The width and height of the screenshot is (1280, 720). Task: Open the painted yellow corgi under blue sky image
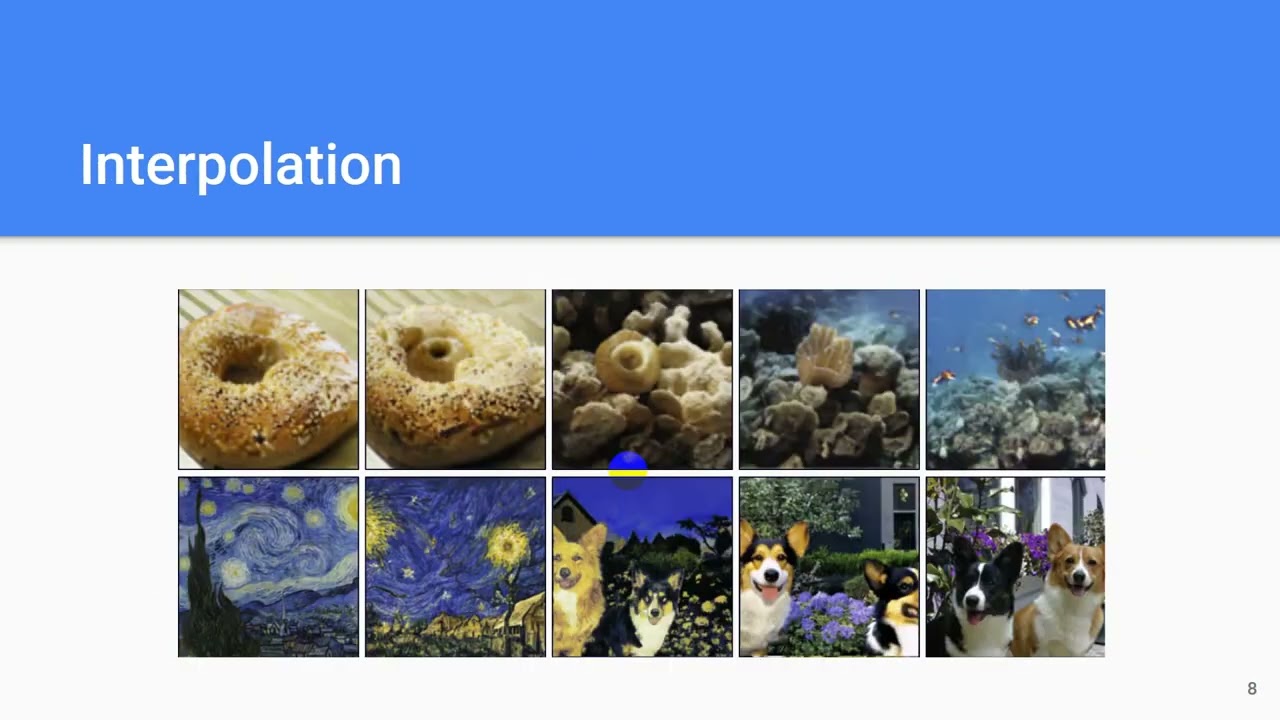coord(642,567)
